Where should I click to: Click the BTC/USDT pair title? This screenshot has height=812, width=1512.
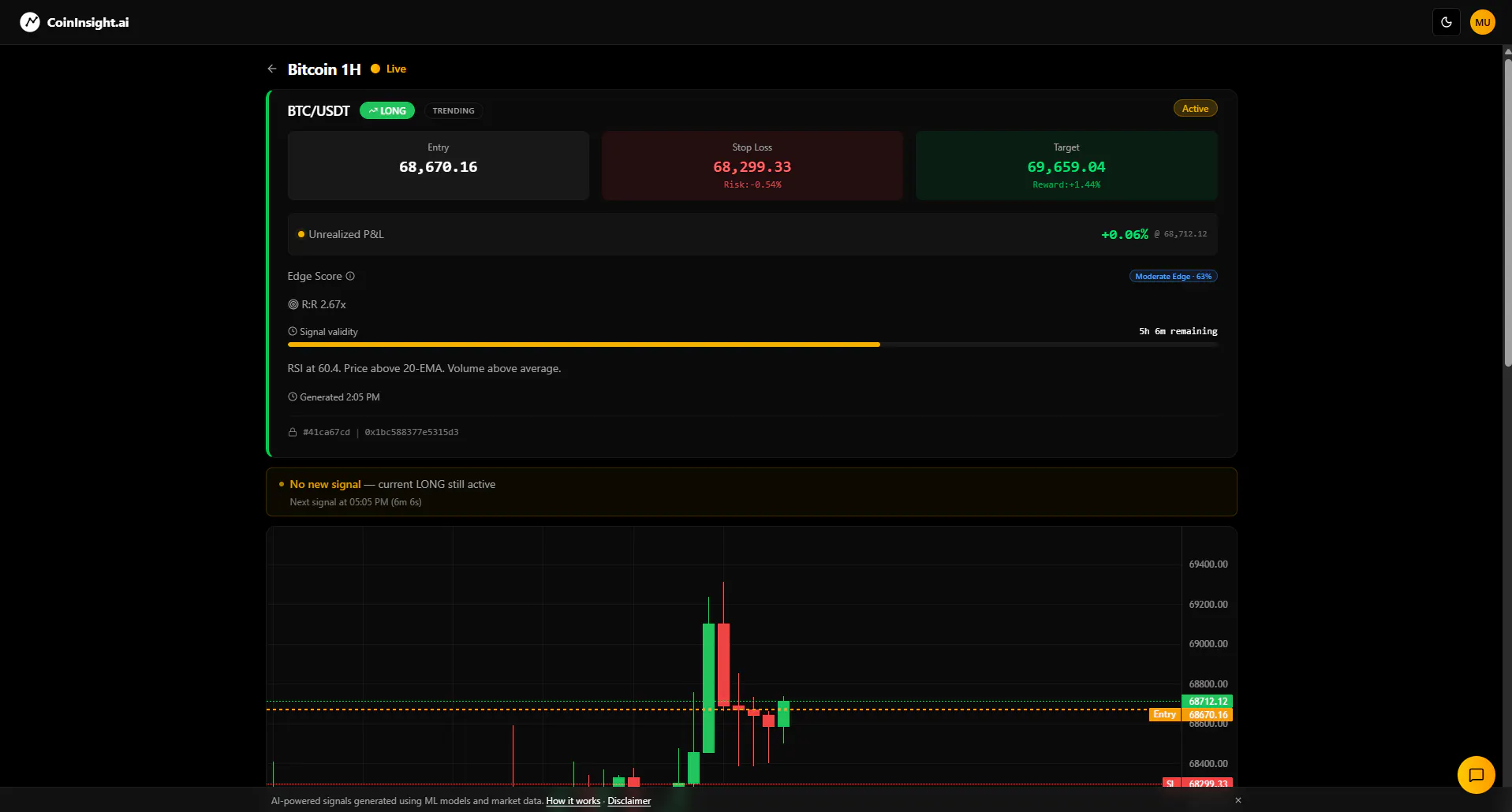tap(319, 110)
